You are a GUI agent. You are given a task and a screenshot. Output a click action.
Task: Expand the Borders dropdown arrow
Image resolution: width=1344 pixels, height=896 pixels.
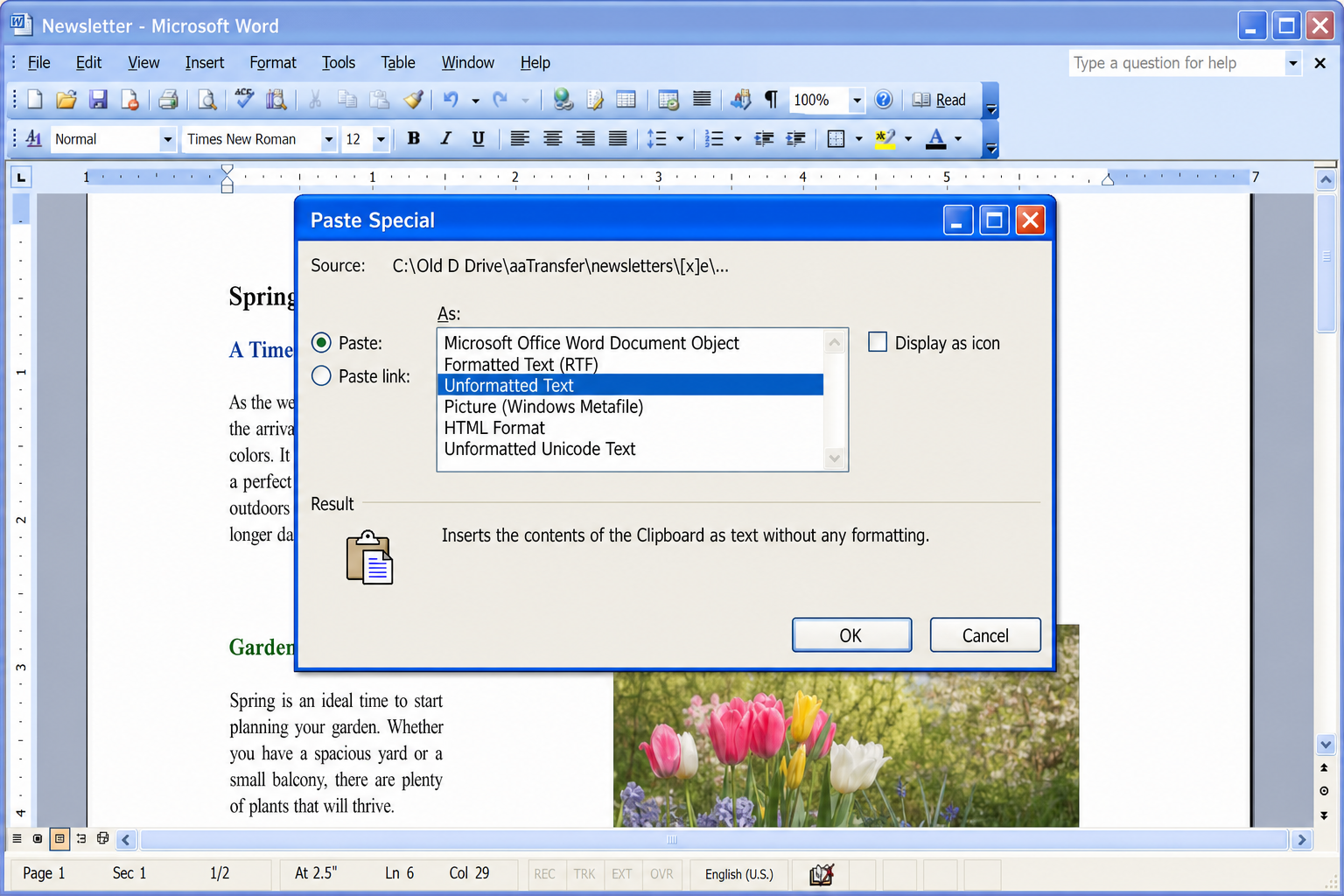tap(858, 138)
